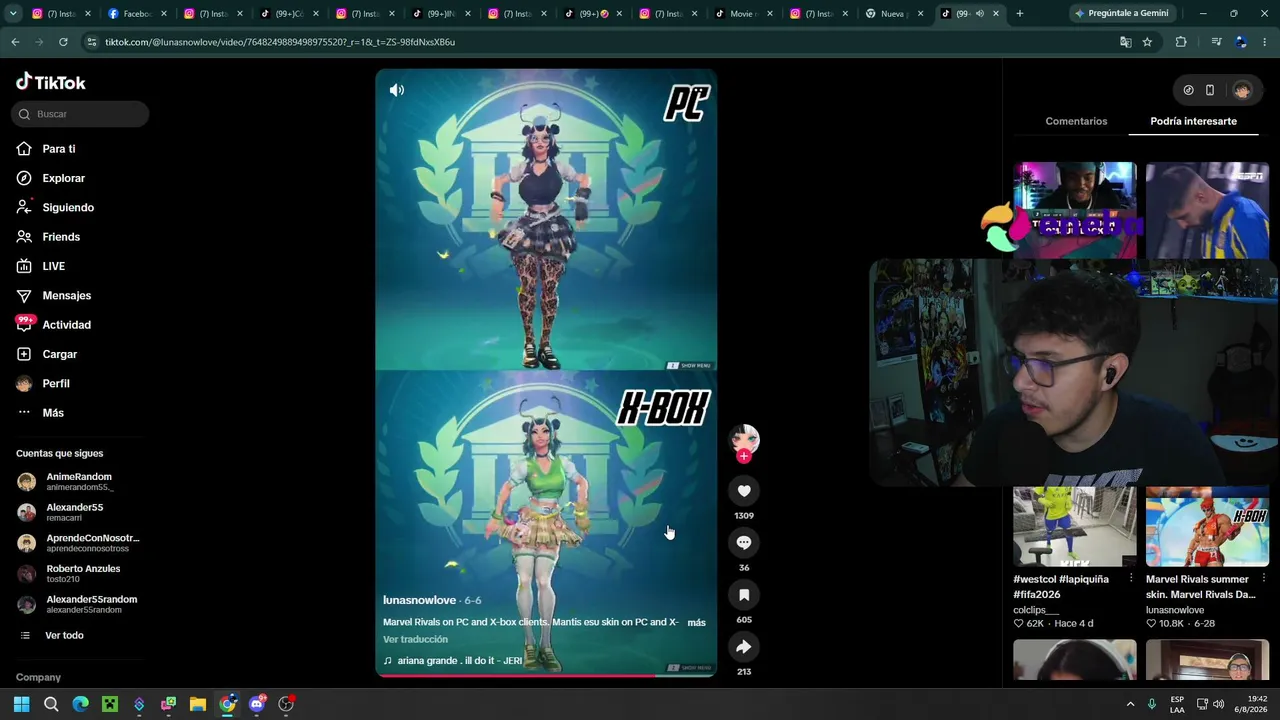Viewport: 1280px width, 720px height.
Task: Switch to the 'Nueva' browser tab
Action: (897, 14)
